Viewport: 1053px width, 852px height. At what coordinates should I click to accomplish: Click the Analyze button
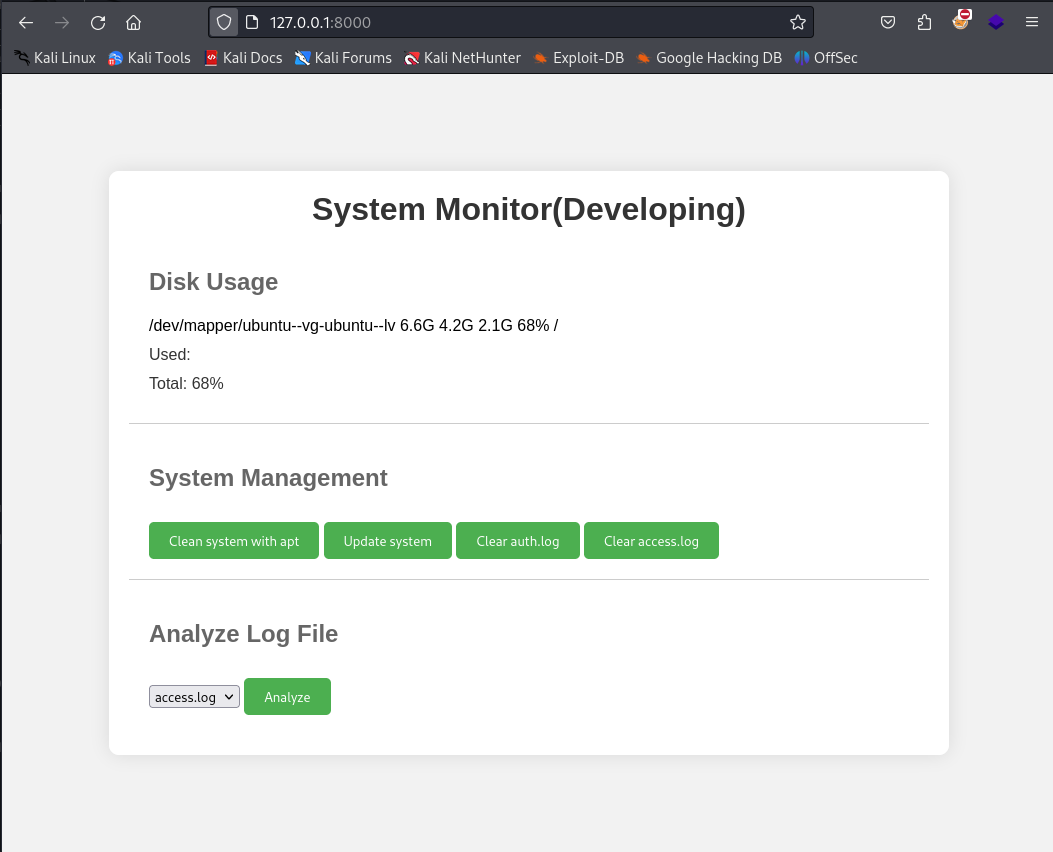tap(287, 697)
